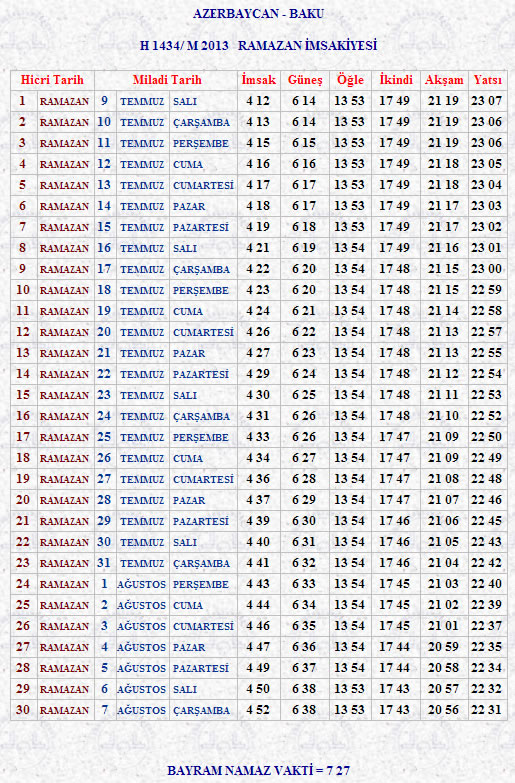Click the H 1434 / M 2013 Ramazan İmsakiyesi heading
The height and width of the screenshot is (783, 515).
click(258, 46)
